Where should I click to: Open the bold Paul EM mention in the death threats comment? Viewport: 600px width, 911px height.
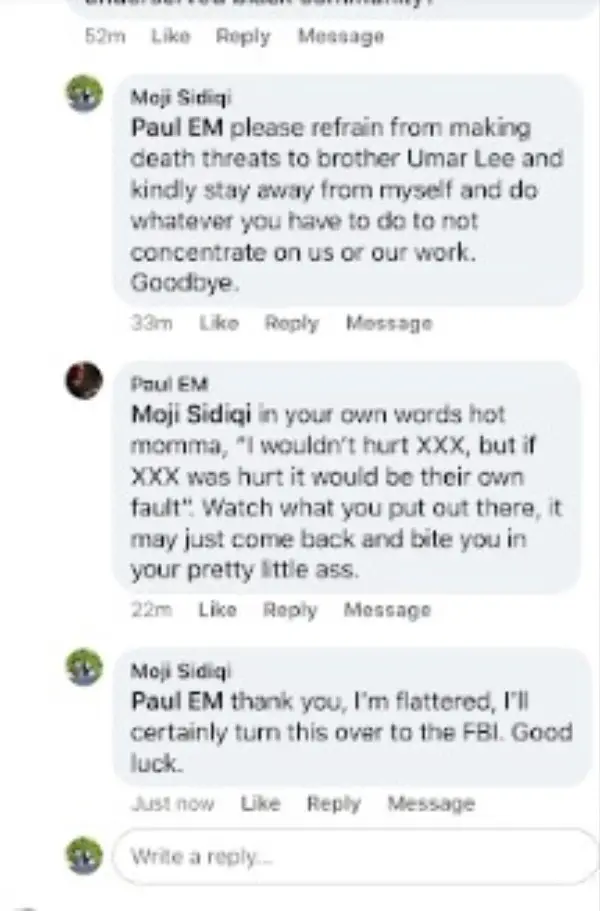pos(177,127)
